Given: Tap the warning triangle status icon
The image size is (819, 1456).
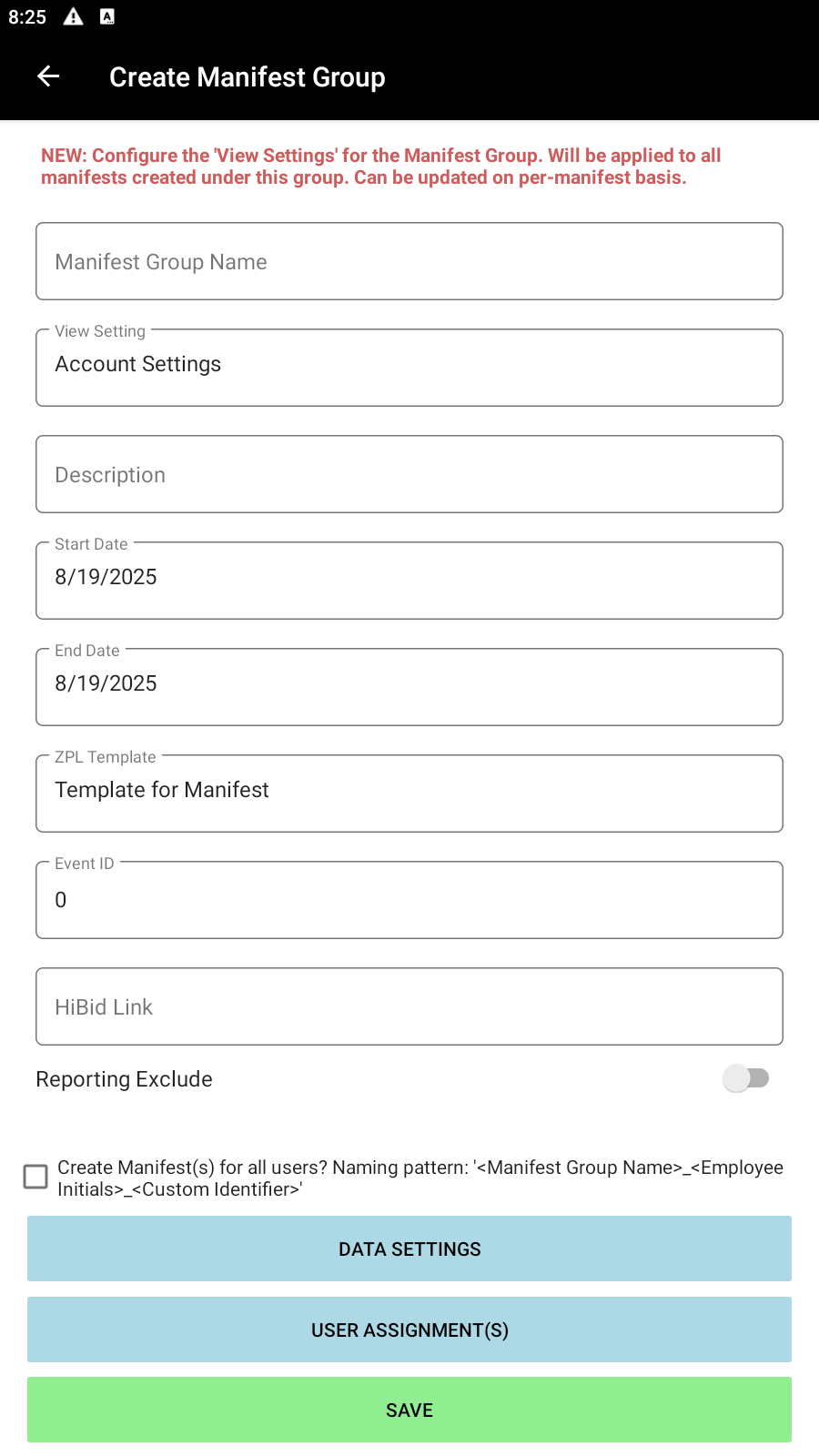Looking at the screenshot, I should point(74,16).
